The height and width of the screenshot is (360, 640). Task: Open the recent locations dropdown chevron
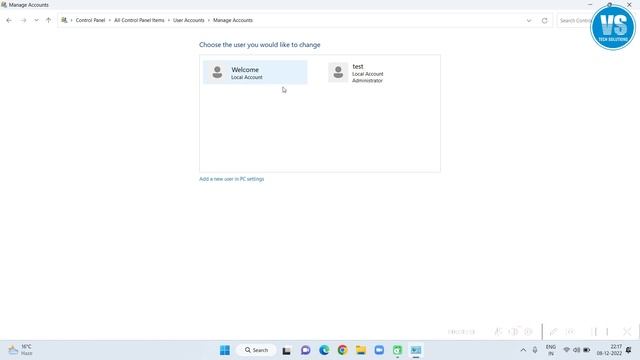pyautogui.click(x=36, y=20)
